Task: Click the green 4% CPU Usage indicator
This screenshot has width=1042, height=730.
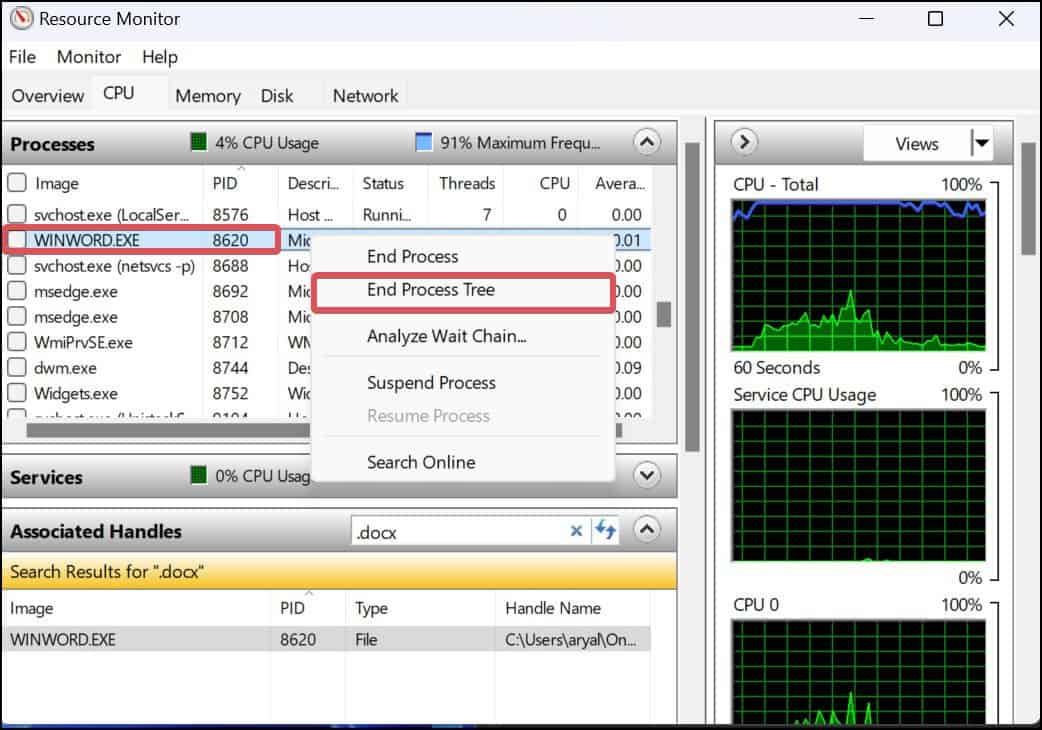Action: click(x=198, y=142)
